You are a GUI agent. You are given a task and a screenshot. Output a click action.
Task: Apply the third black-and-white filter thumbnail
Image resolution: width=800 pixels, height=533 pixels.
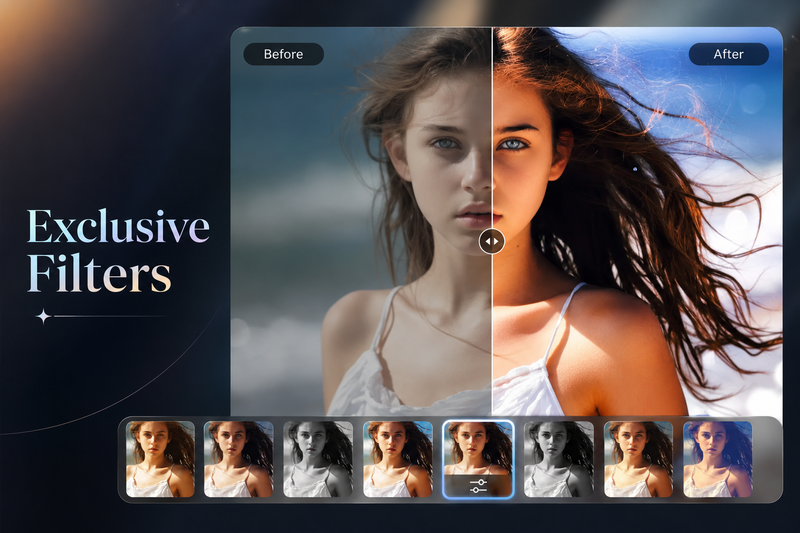point(318,459)
